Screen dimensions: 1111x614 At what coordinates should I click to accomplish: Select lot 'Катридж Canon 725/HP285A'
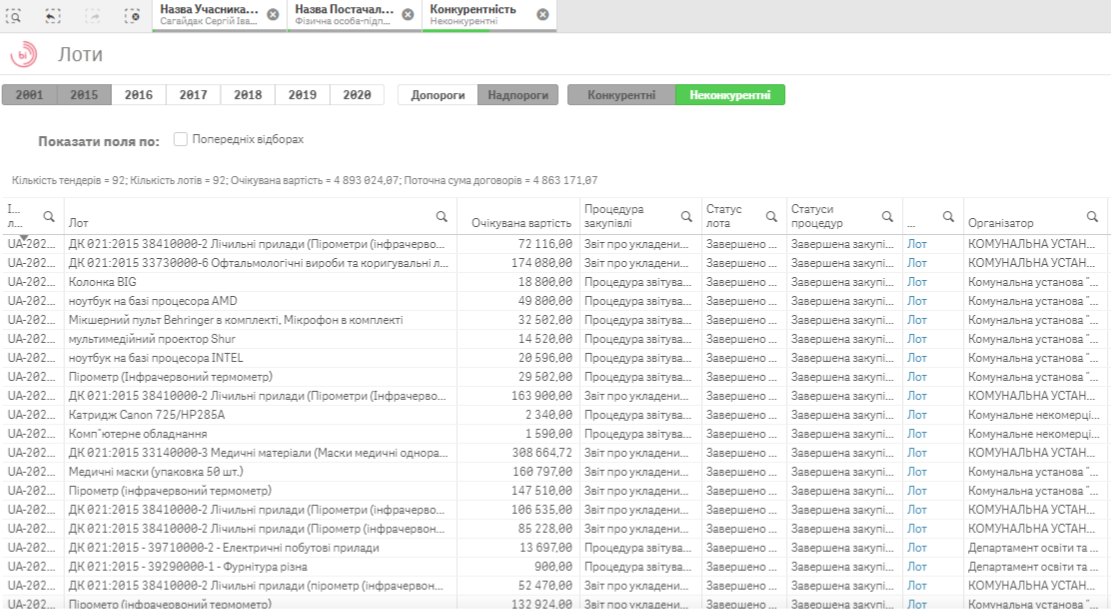[x=147, y=415]
